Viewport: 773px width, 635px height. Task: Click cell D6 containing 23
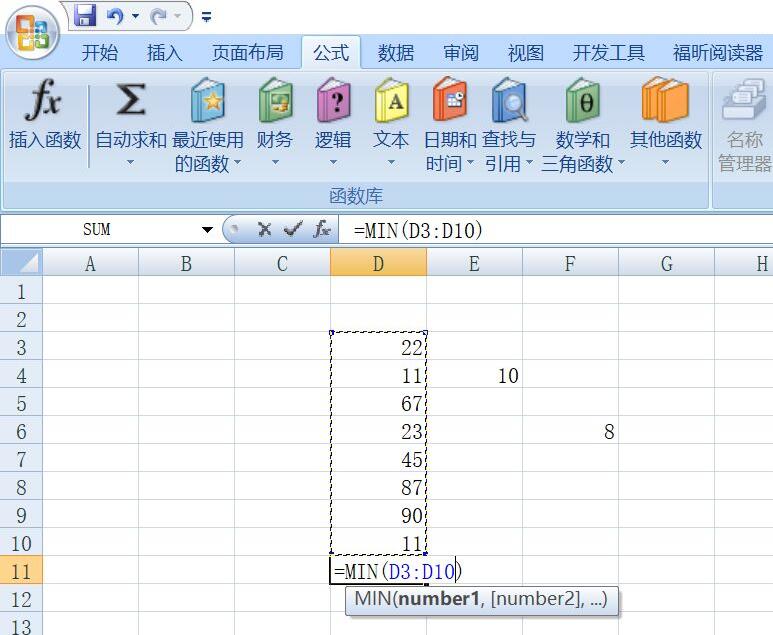pos(378,431)
